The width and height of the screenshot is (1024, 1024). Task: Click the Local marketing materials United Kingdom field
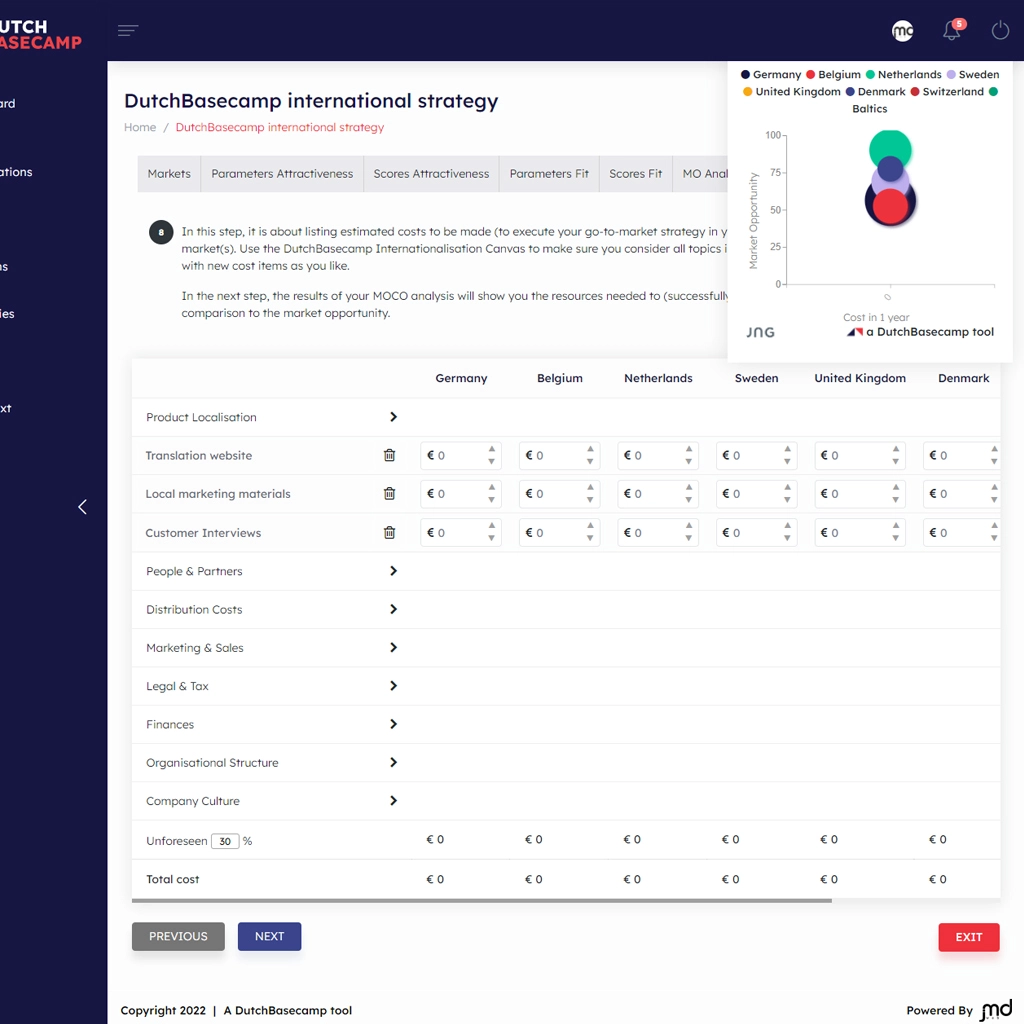point(859,494)
